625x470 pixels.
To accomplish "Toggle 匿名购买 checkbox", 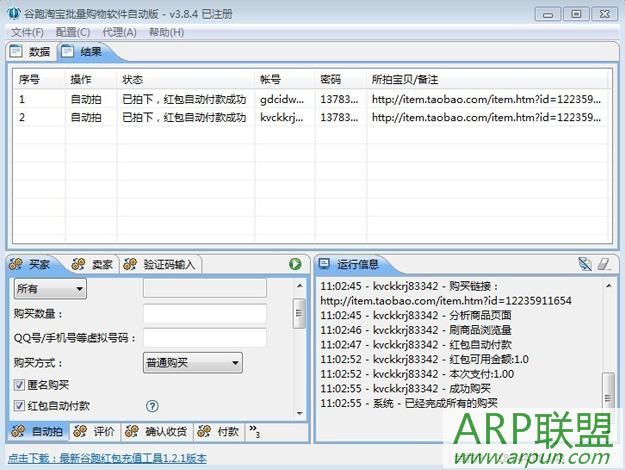I will click(19, 385).
